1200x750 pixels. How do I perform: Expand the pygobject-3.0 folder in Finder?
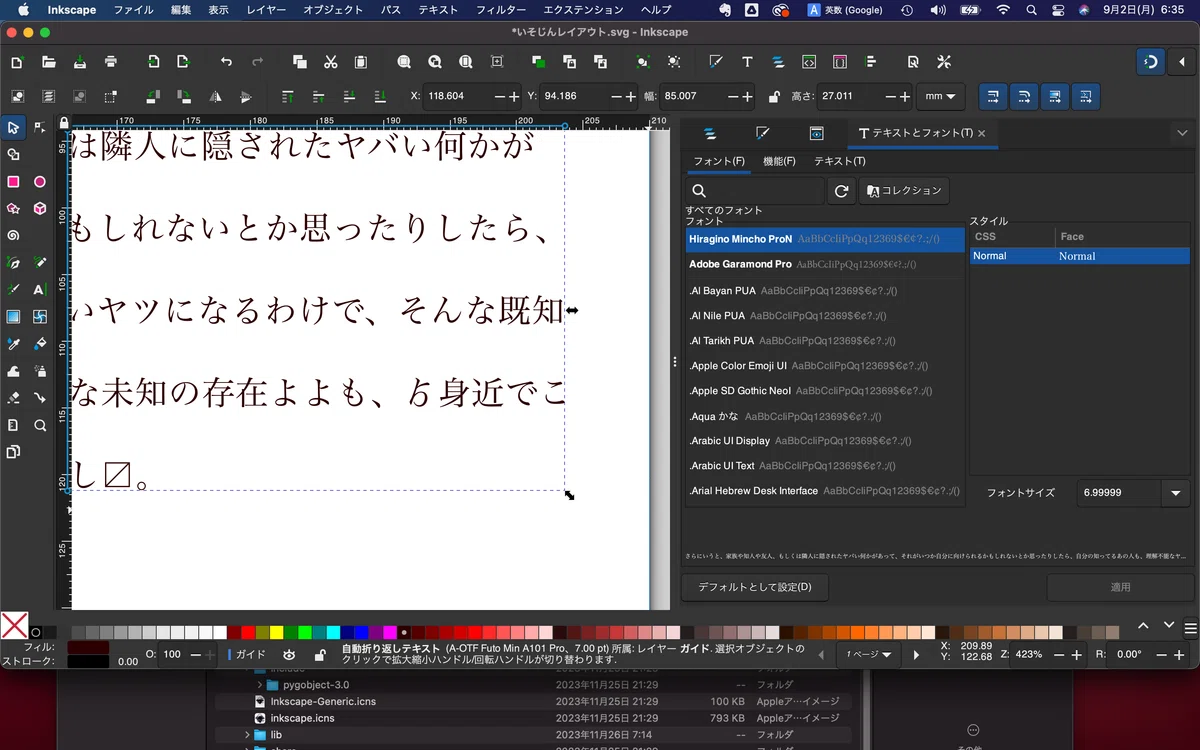point(260,685)
